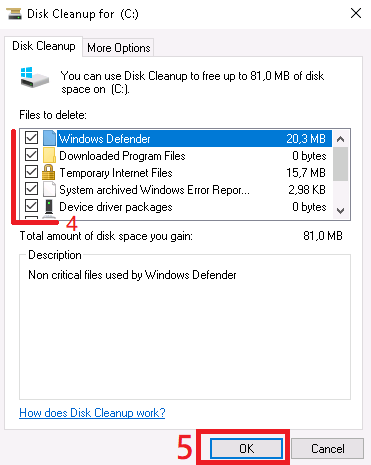Select the Disk Cleanup tab
The image size is (371, 465).
point(44,46)
